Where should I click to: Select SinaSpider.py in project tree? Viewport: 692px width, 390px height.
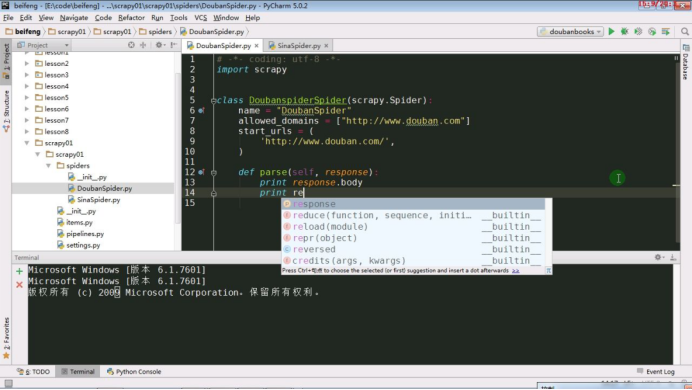(94, 200)
